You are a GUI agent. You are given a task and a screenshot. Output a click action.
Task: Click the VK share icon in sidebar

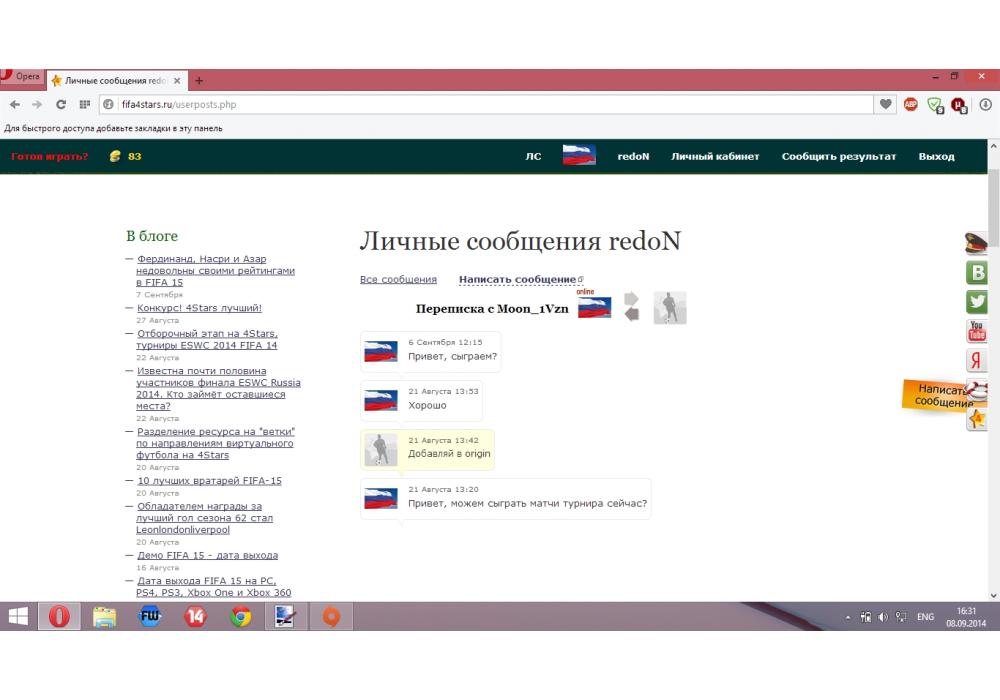(977, 272)
